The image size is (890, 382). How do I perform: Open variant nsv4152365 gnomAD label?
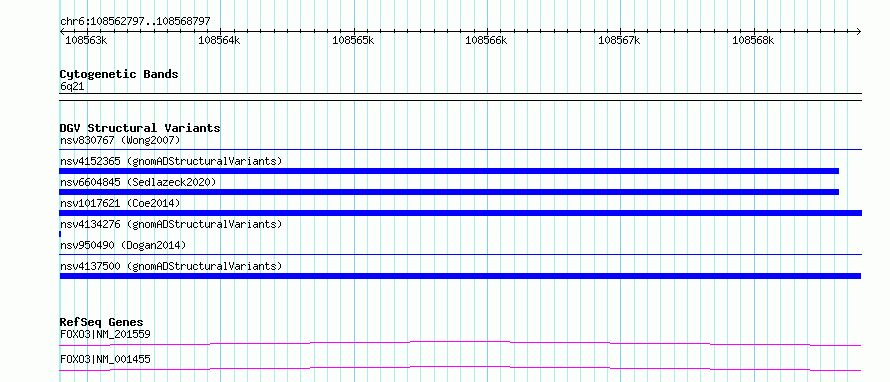(x=171, y=161)
